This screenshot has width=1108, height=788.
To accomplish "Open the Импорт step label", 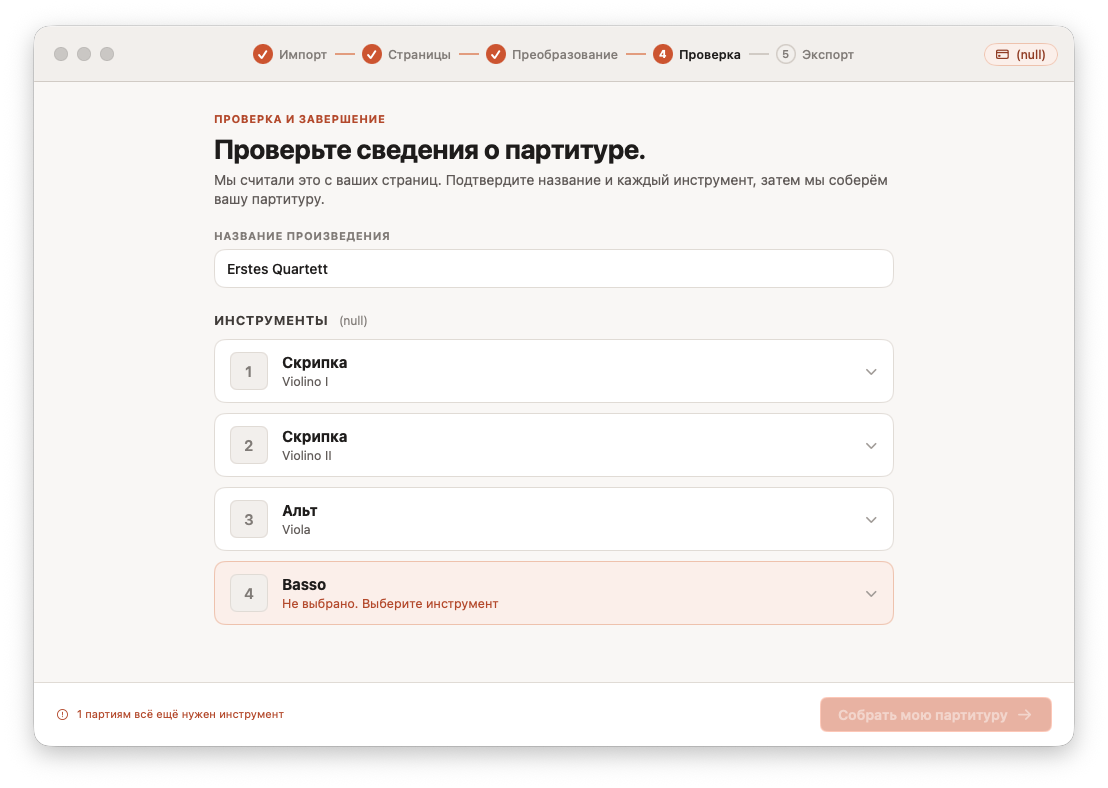I will coord(302,54).
